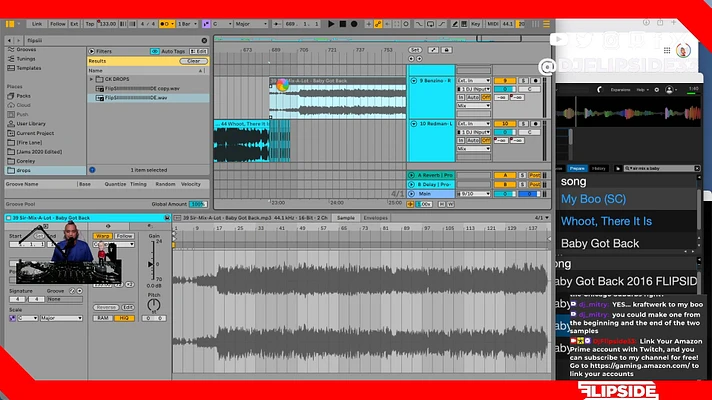712x400 pixels.
Task: Open User Library in Places sidebar
Action: (x=30, y=123)
